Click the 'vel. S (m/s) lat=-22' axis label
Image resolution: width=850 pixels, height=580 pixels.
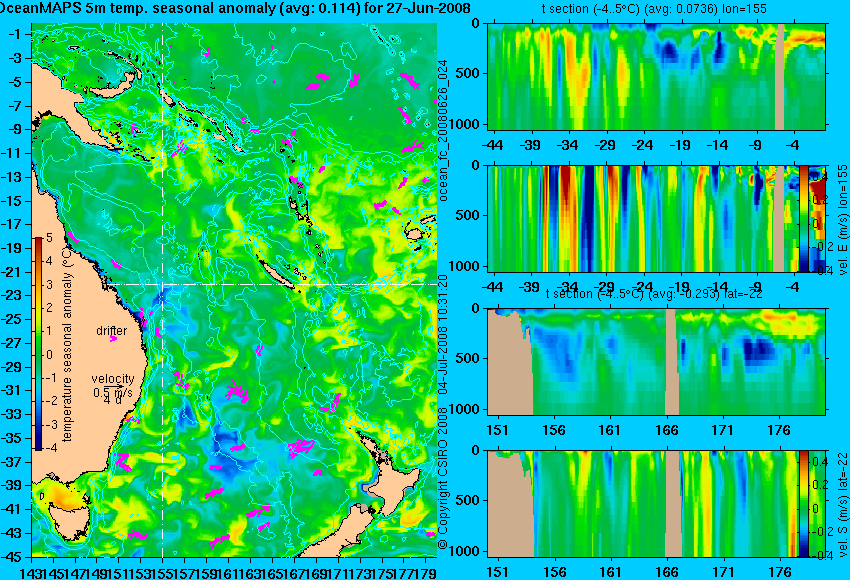[x=842, y=505]
